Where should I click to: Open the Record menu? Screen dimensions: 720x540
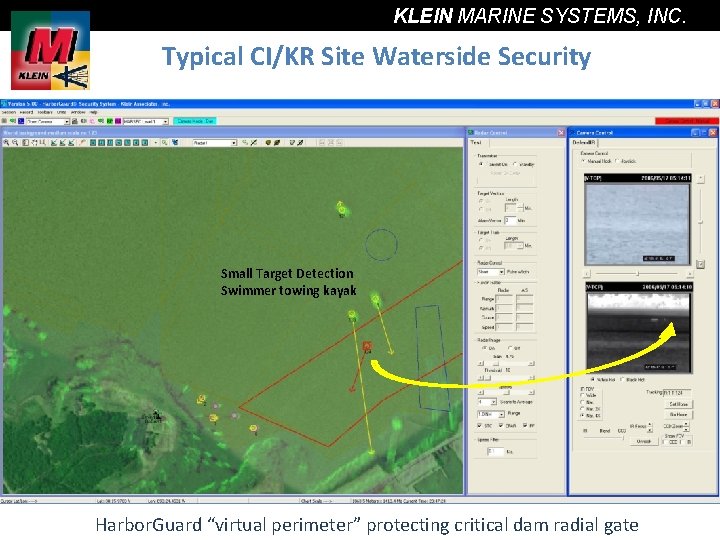click(26, 112)
